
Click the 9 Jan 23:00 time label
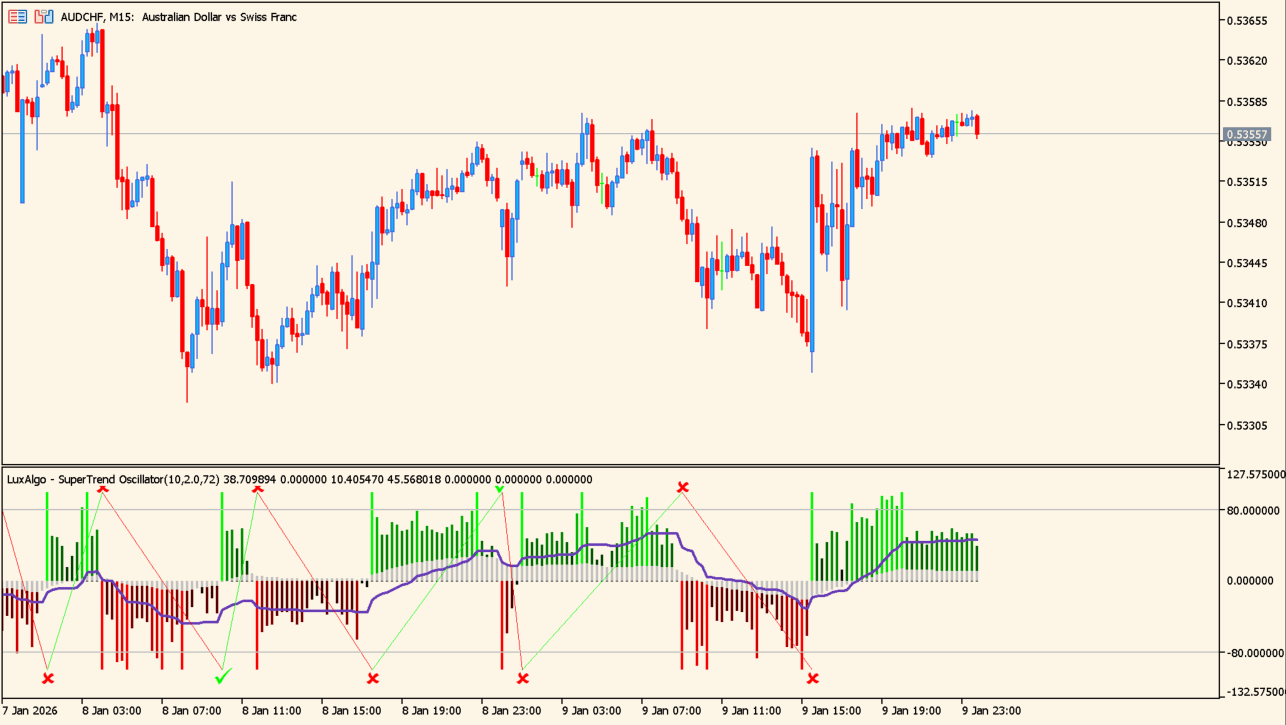click(991, 711)
